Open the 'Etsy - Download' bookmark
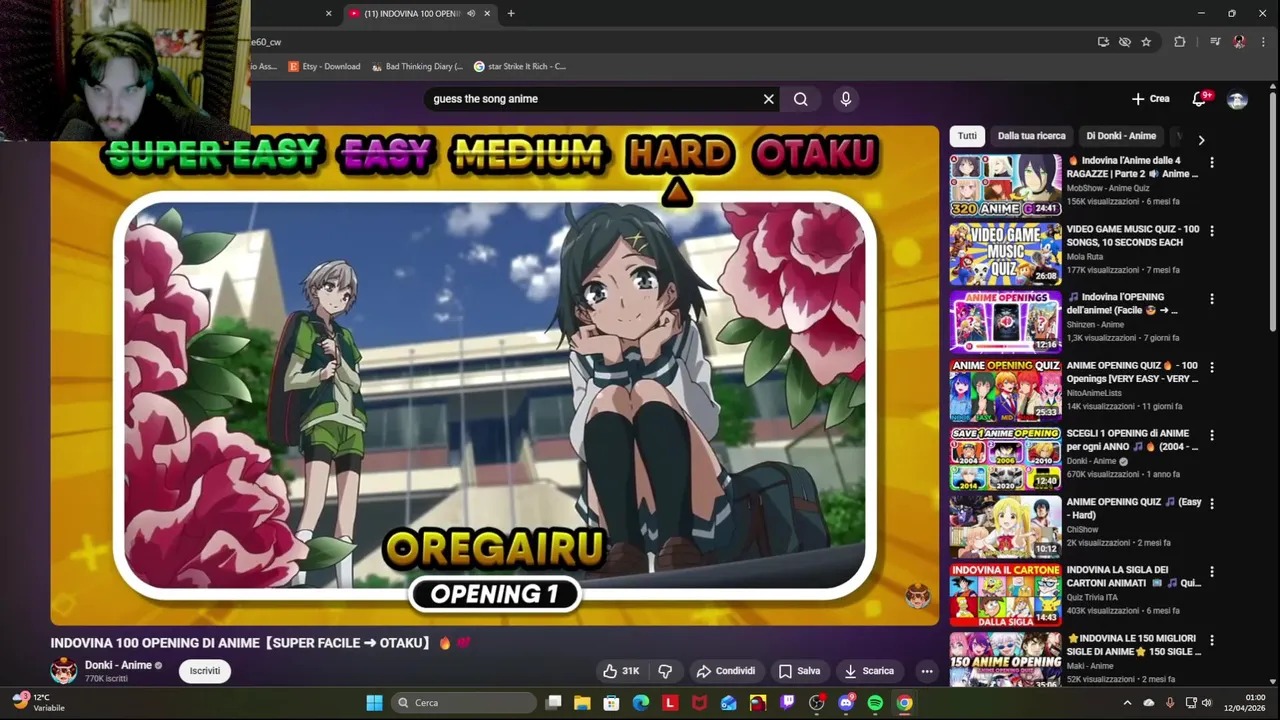Screen dimensions: 1280x720 click(324, 67)
